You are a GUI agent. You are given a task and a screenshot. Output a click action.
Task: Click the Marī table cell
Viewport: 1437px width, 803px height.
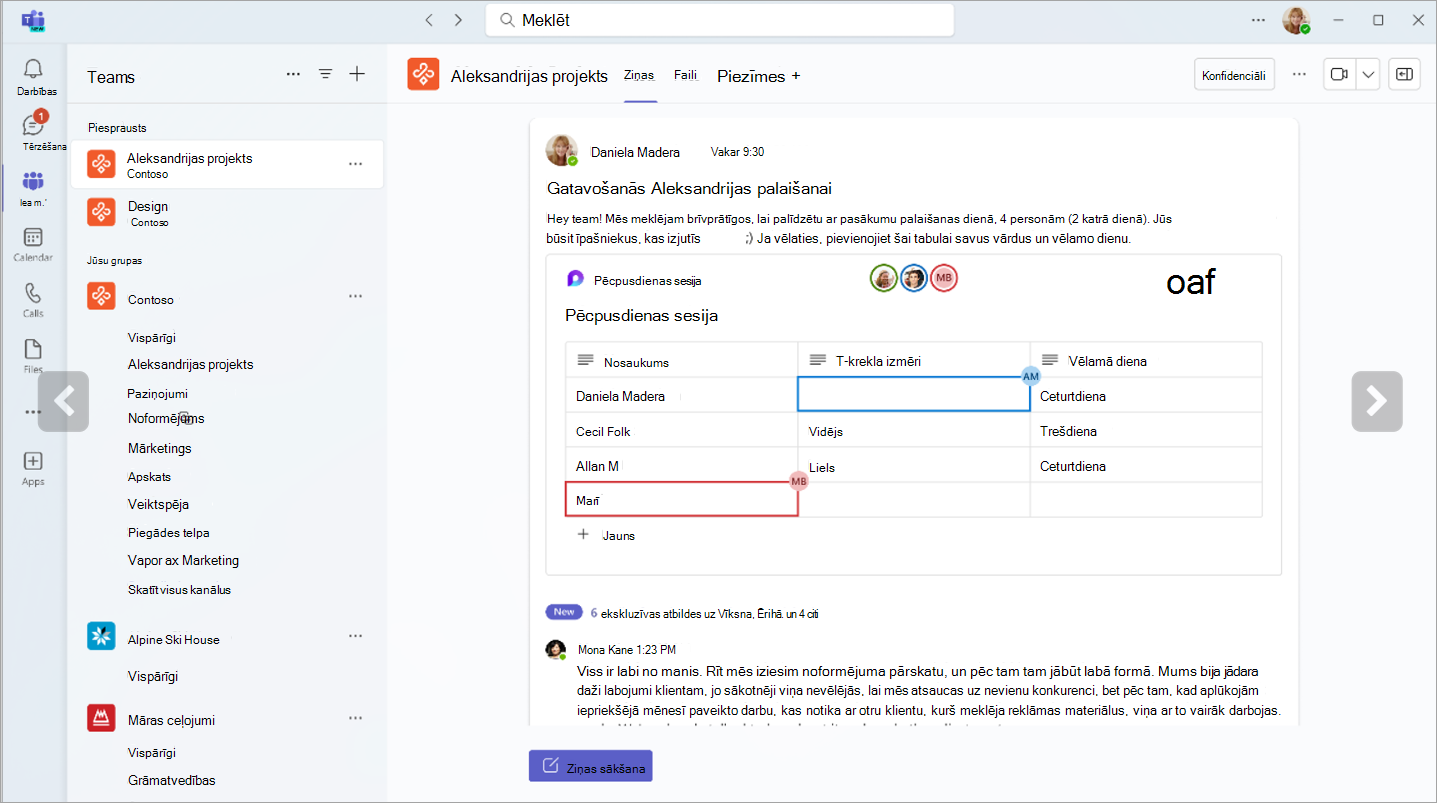pos(681,499)
